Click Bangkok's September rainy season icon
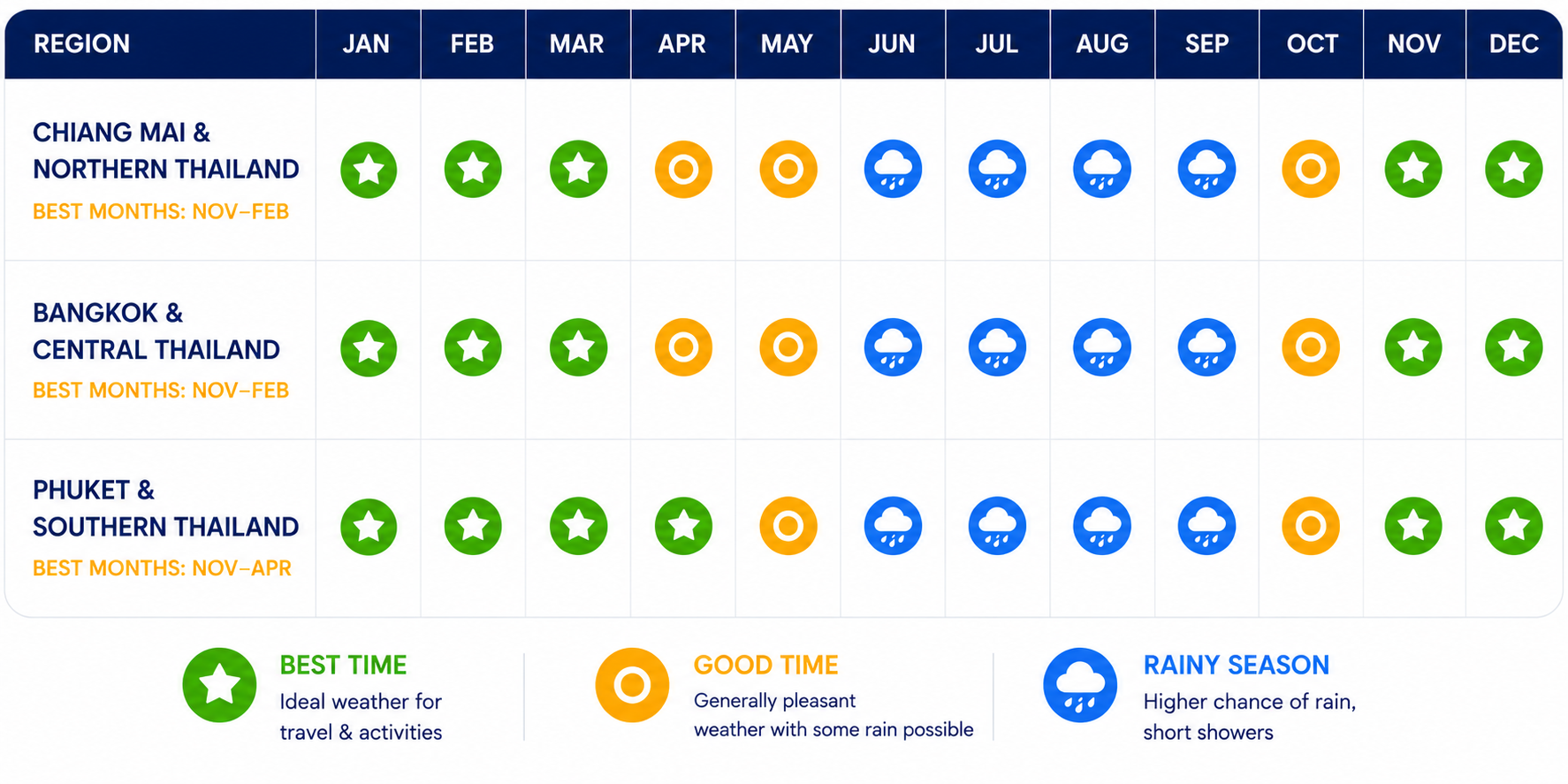The height and width of the screenshot is (784, 1568). click(1206, 347)
